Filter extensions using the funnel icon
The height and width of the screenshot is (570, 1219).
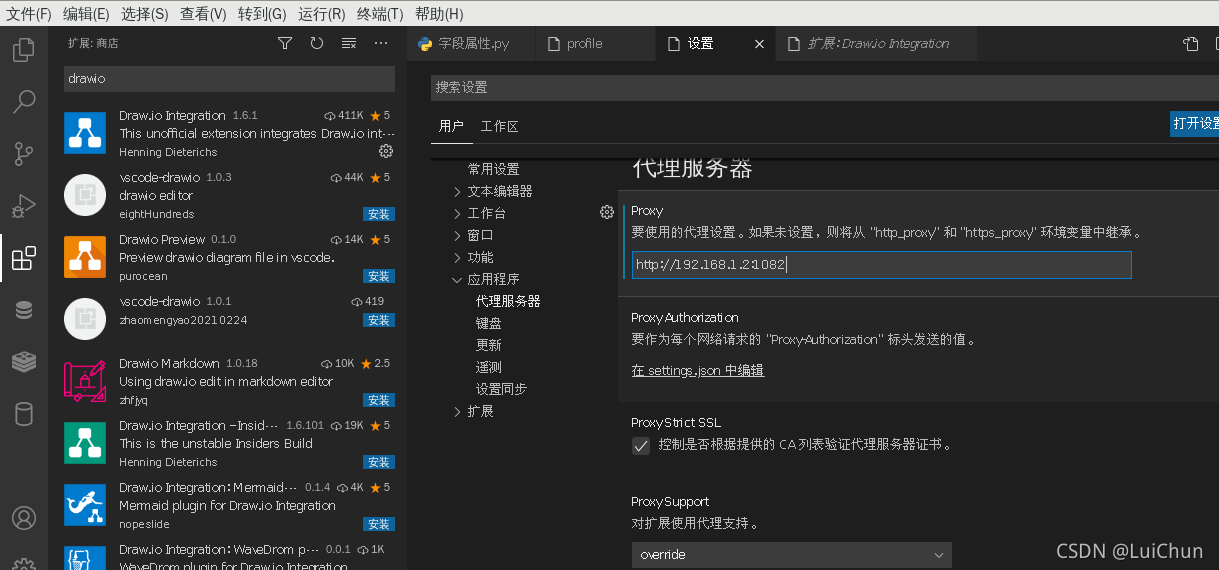(285, 43)
